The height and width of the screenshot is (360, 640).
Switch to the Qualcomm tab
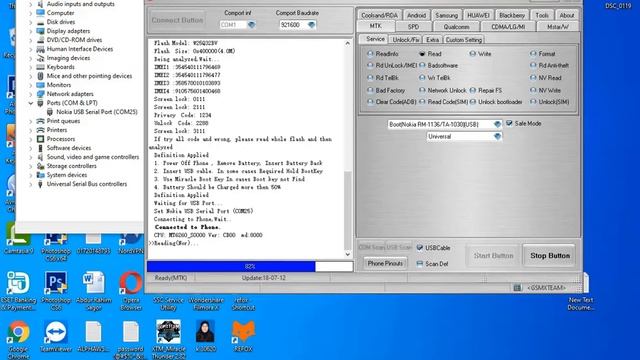[x=456, y=27]
